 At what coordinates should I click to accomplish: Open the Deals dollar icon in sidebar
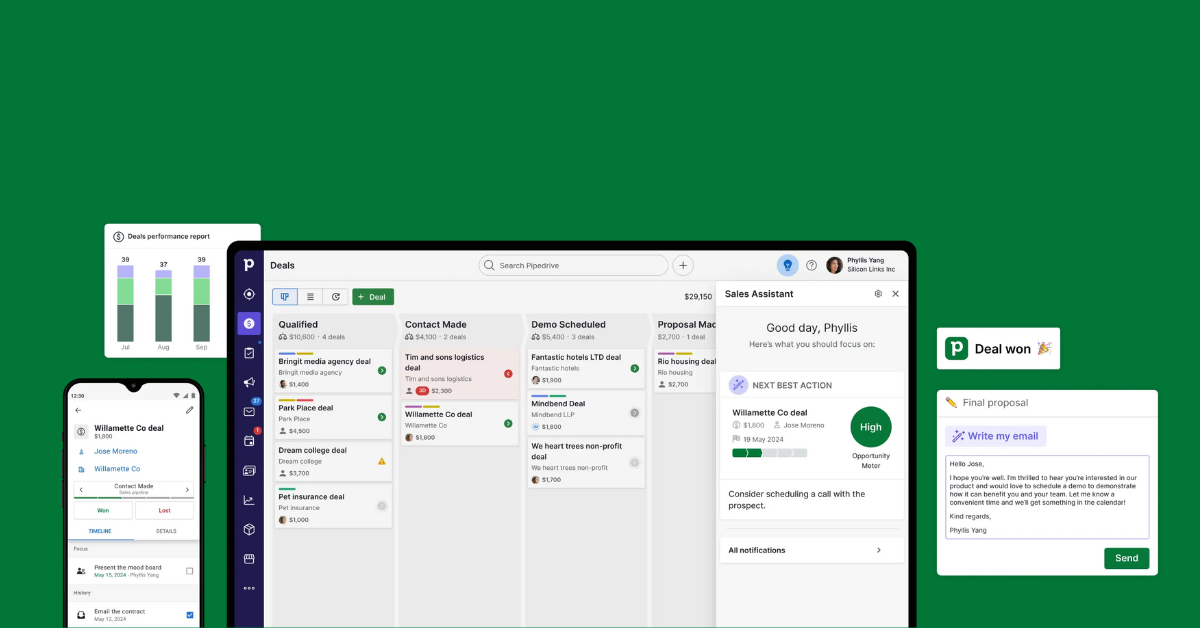click(249, 323)
